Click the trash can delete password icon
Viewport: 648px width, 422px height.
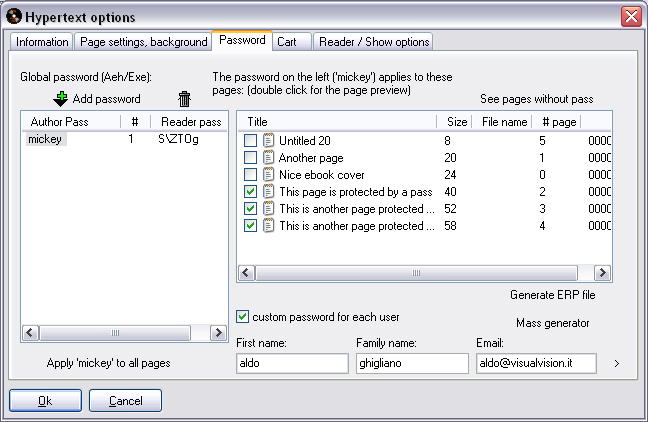[184, 99]
